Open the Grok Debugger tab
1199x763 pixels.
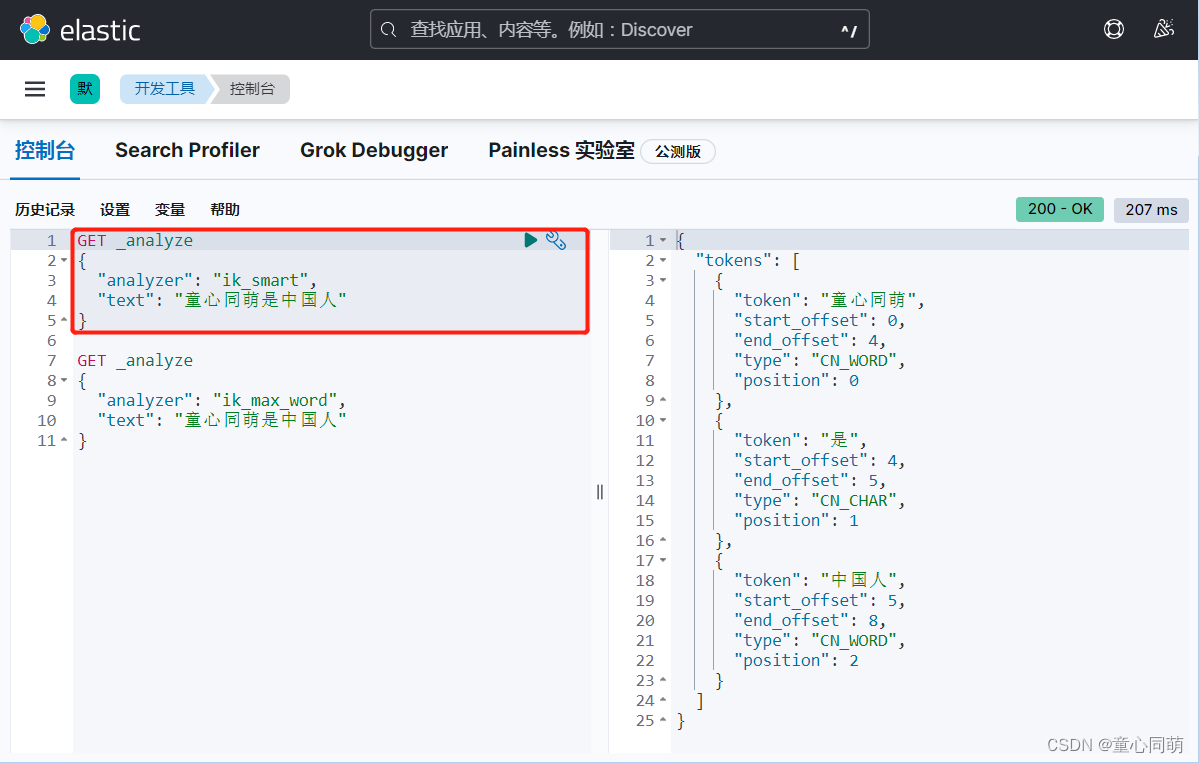point(374,151)
